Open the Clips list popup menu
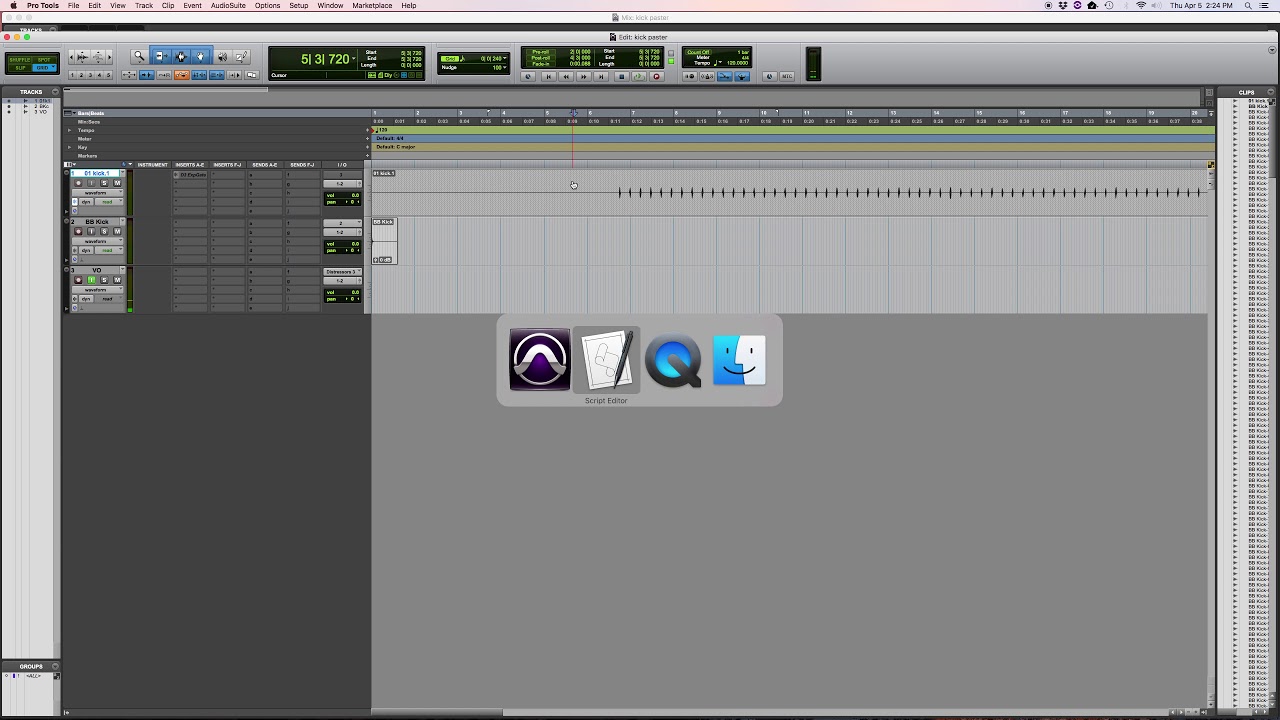 click(1271, 91)
